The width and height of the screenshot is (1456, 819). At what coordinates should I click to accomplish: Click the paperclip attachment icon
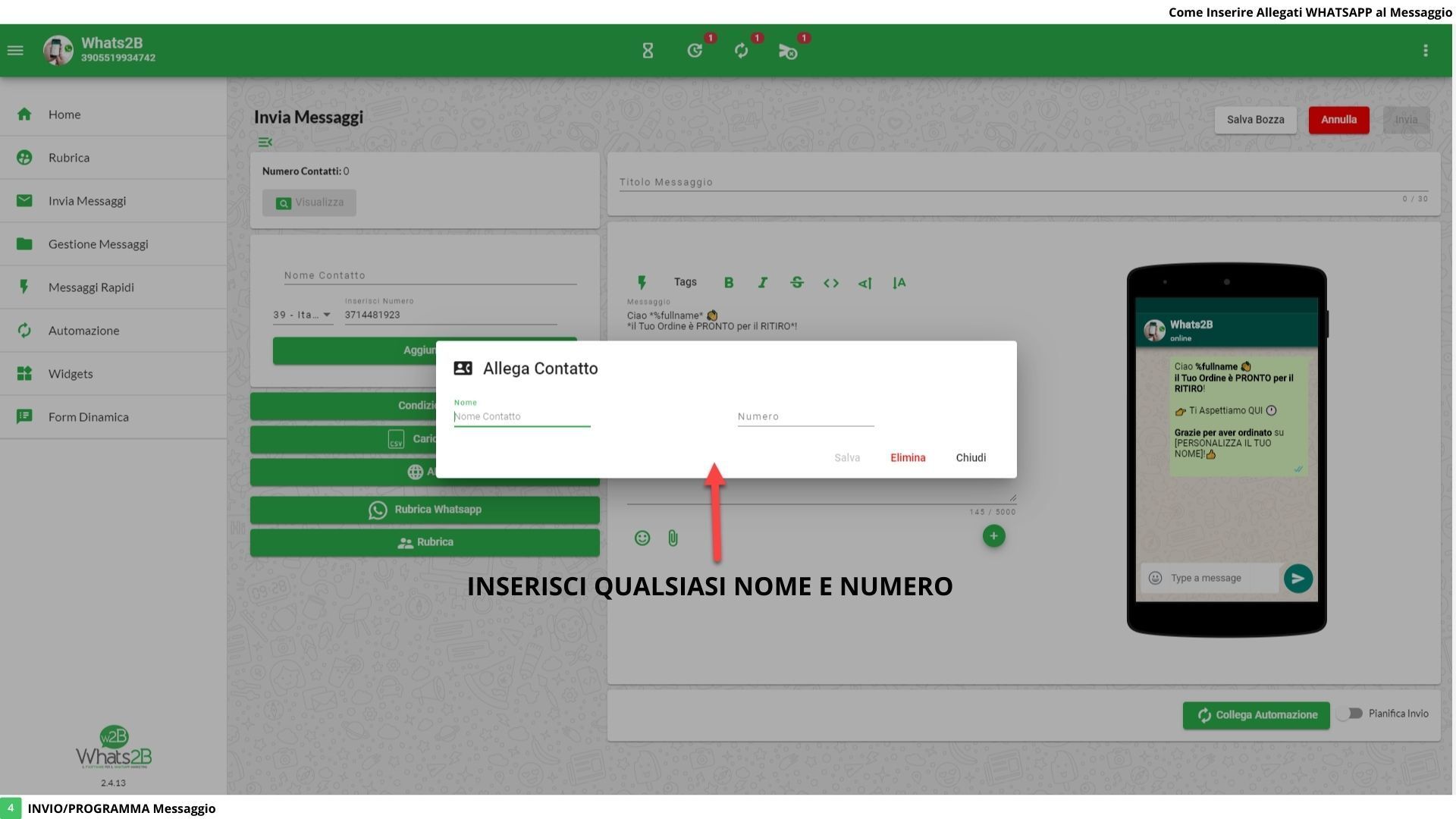[x=673, y=538]
